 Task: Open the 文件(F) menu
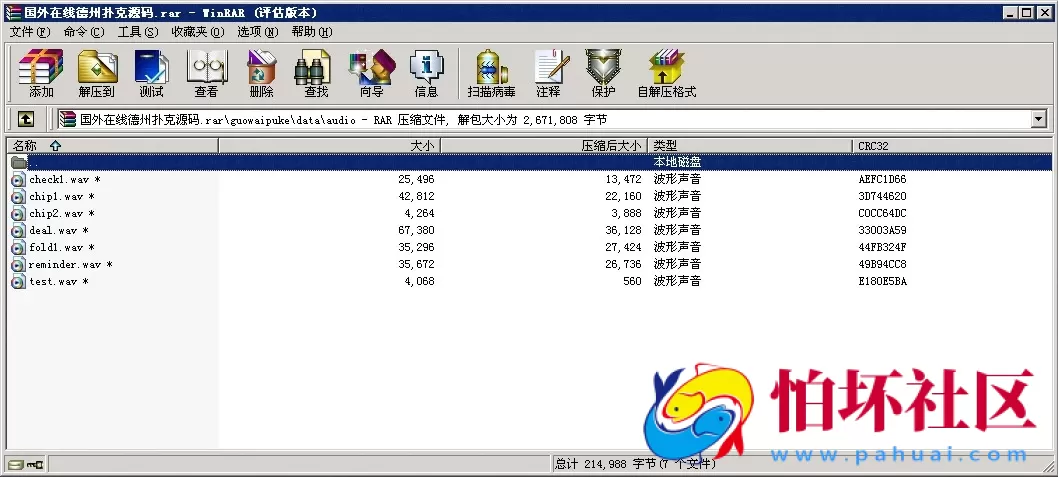[30, 31]
